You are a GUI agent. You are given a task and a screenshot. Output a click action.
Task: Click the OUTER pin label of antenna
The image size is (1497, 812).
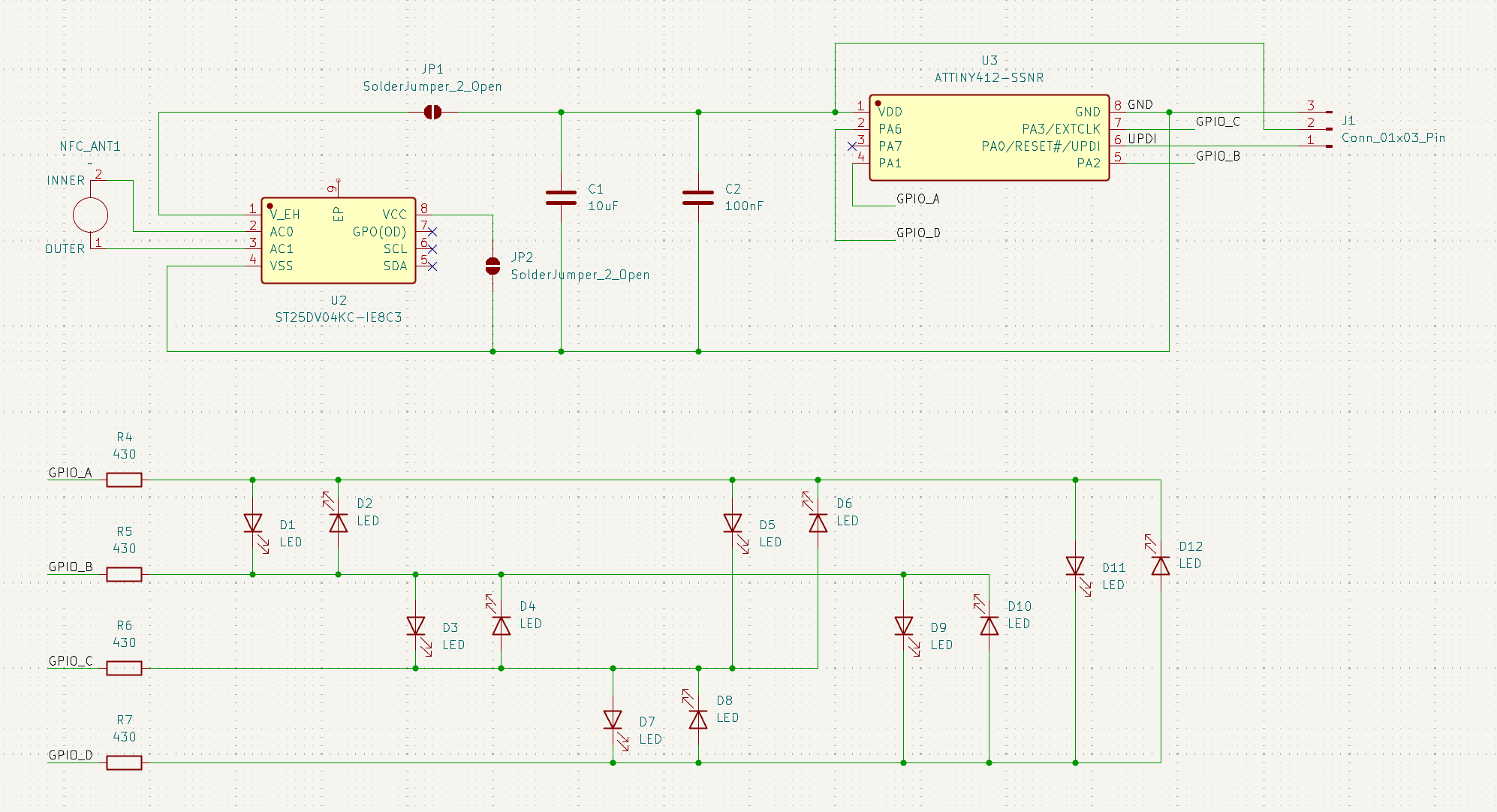tap(65, 248)
